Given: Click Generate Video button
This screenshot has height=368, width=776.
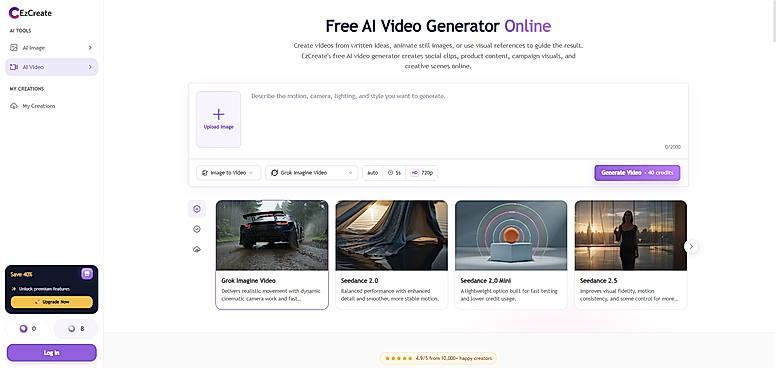Looking at the screenshot, I should [x=637, y=173].
